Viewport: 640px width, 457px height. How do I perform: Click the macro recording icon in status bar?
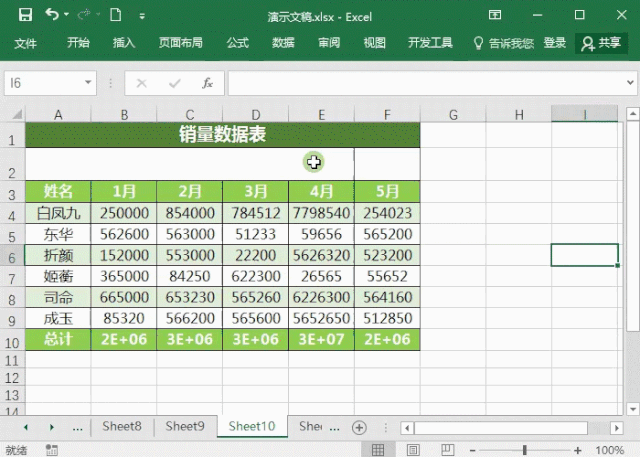[x=52, y=450]
